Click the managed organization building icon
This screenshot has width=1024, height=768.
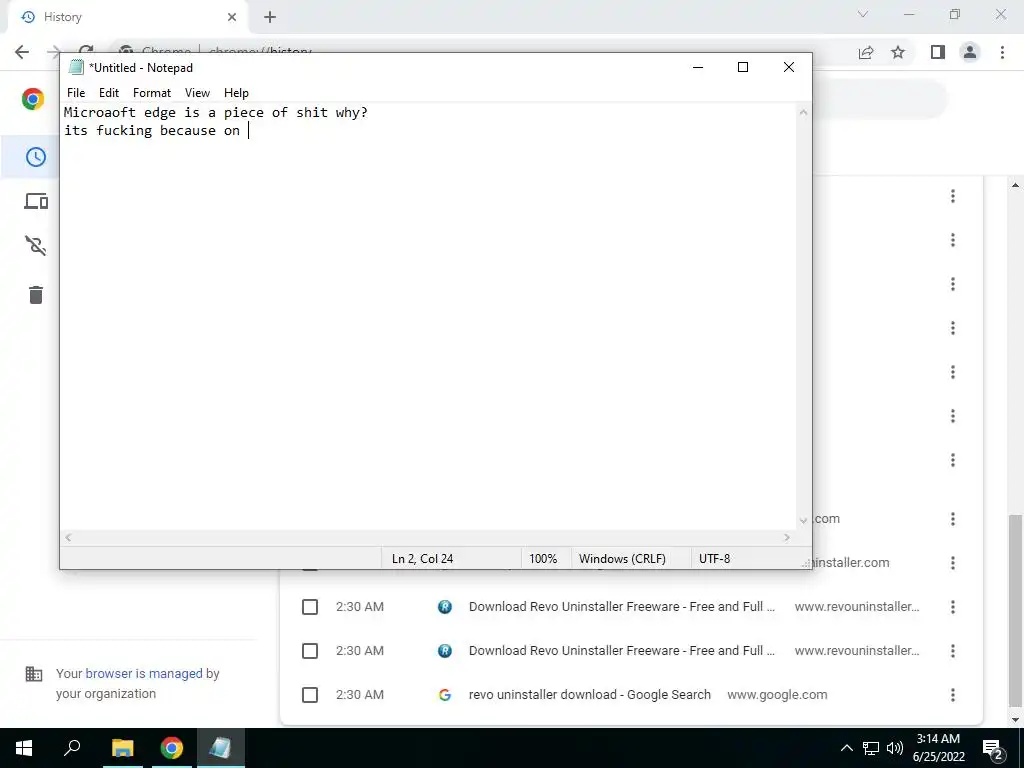[x=34, y=674]
